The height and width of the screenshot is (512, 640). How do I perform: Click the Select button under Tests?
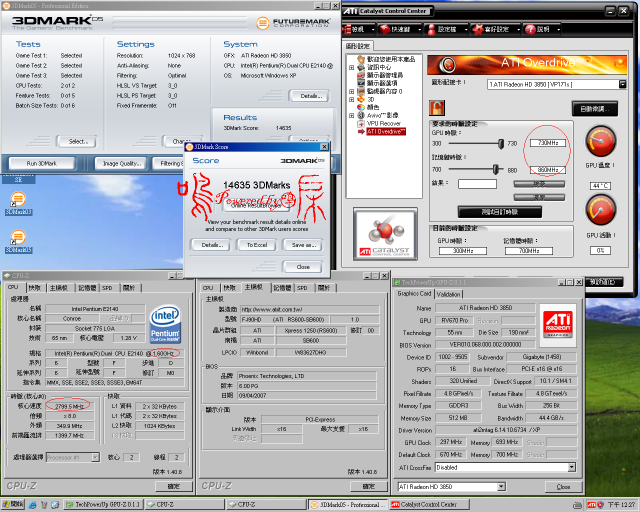[77, 141]
